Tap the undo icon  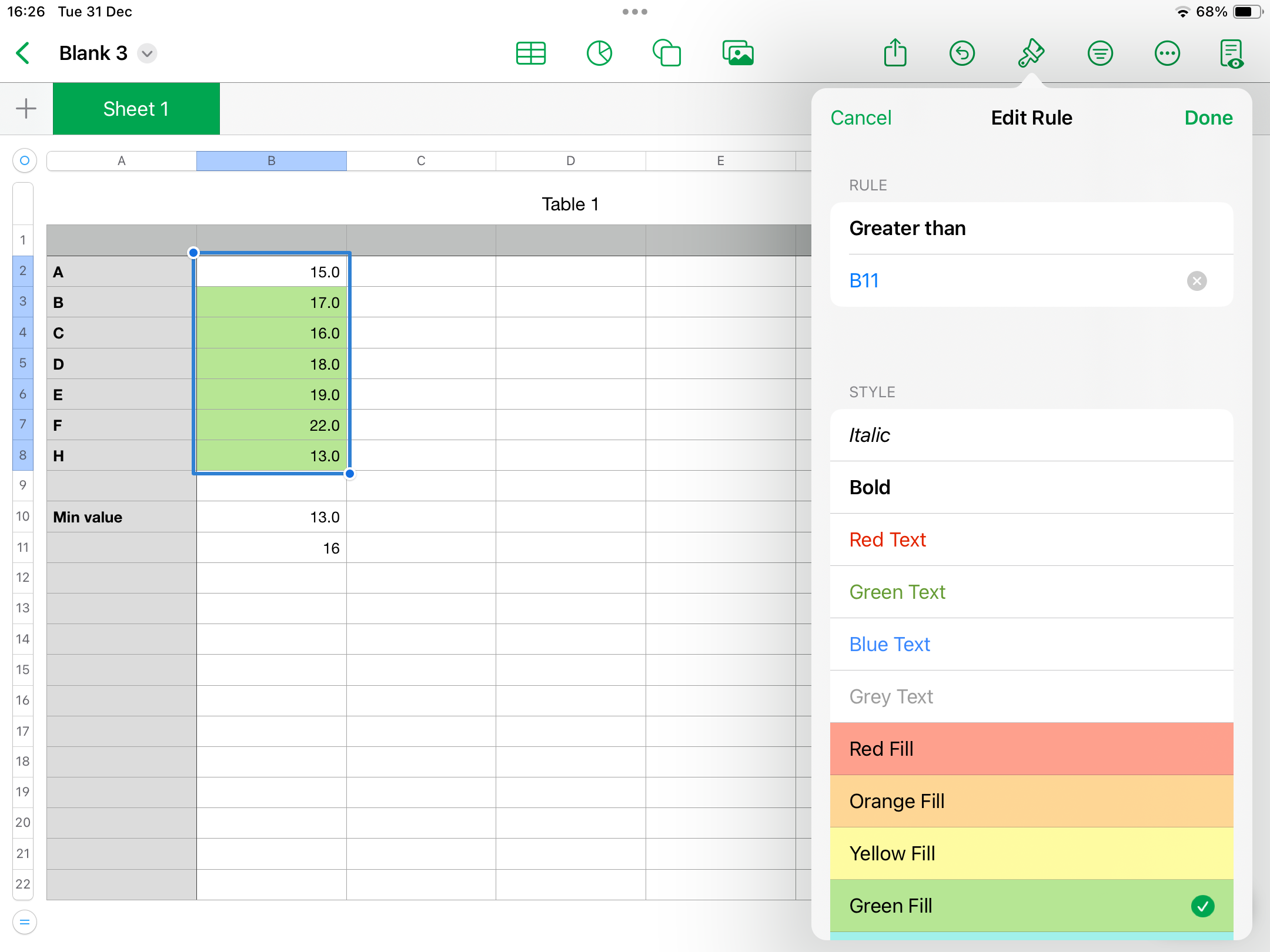962,53
